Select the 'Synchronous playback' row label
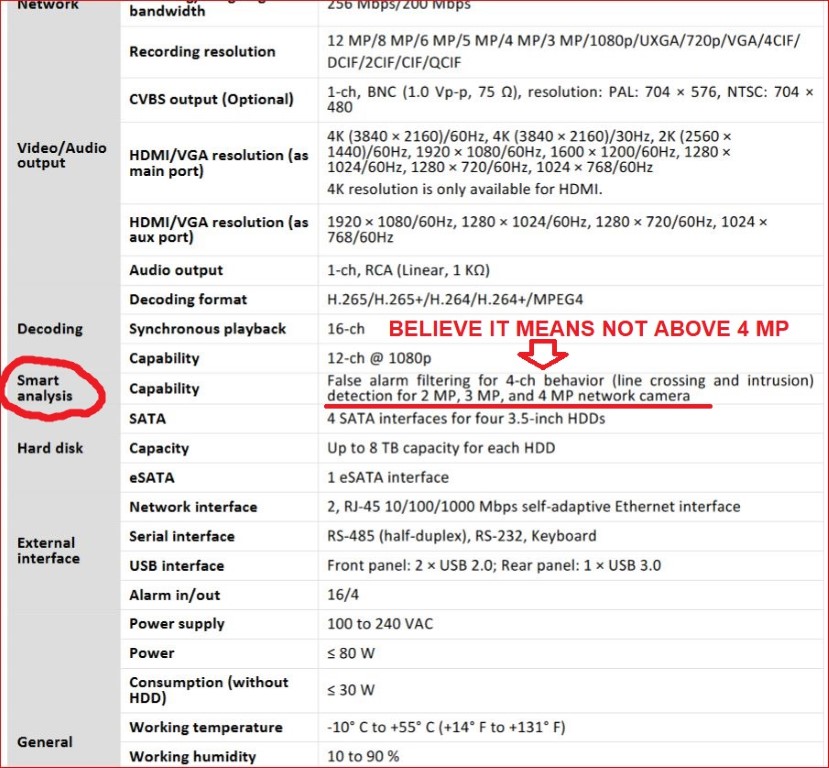This screenshot has width=829, height=768. (x=207, y=329)
